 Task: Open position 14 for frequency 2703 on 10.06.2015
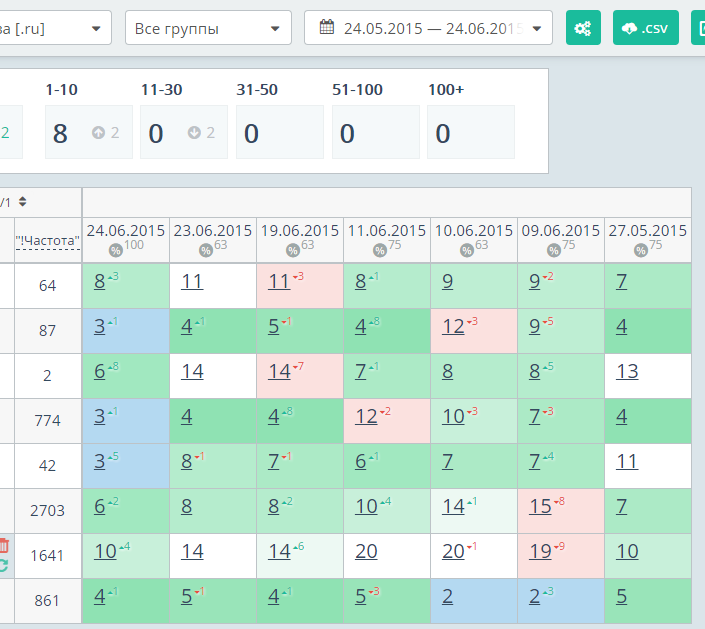point(453,507)
